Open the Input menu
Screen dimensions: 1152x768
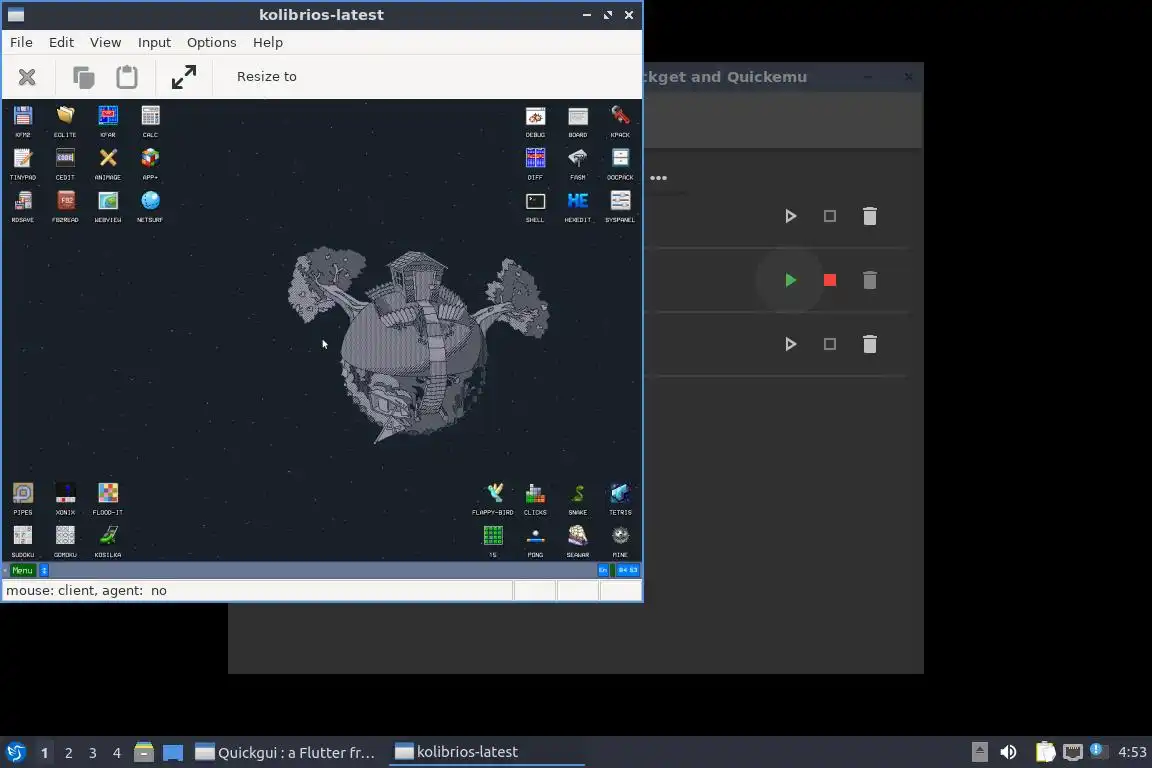coord(154,43)
